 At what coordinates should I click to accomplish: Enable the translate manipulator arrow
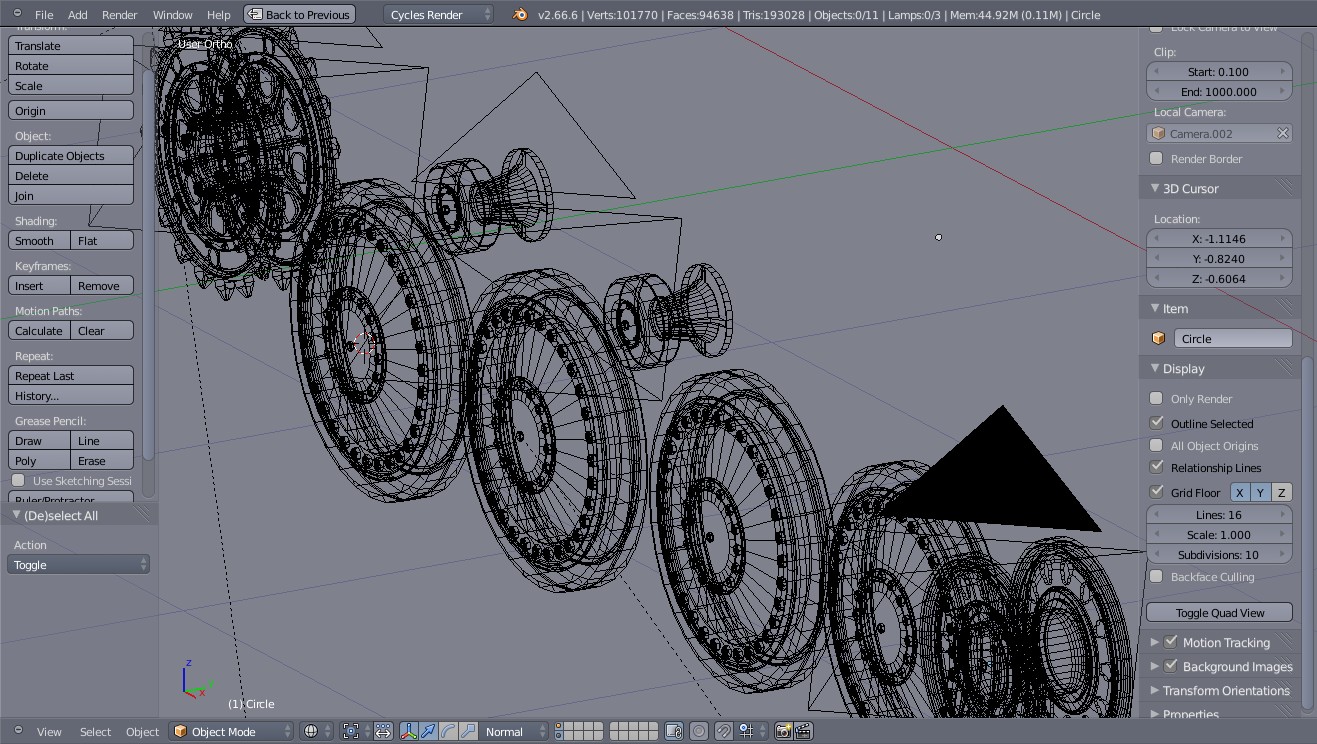(428, 731)
